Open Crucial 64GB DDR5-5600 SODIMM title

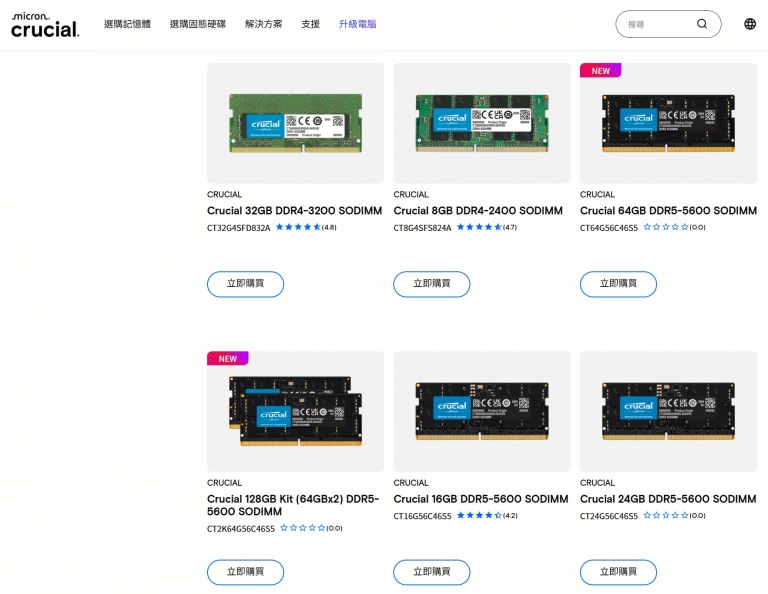point(668,211)
